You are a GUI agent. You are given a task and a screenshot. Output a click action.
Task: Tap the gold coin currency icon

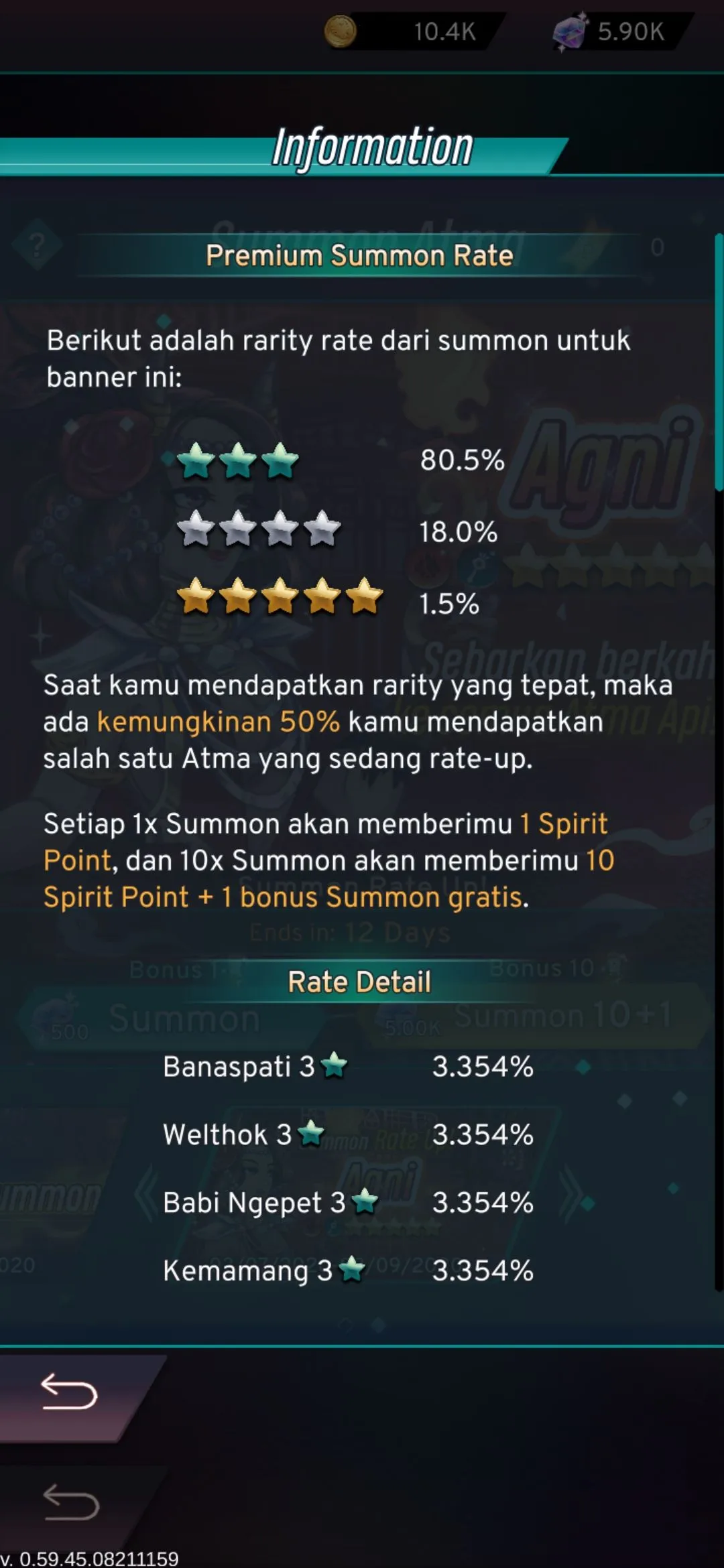[x=341, y=31]
